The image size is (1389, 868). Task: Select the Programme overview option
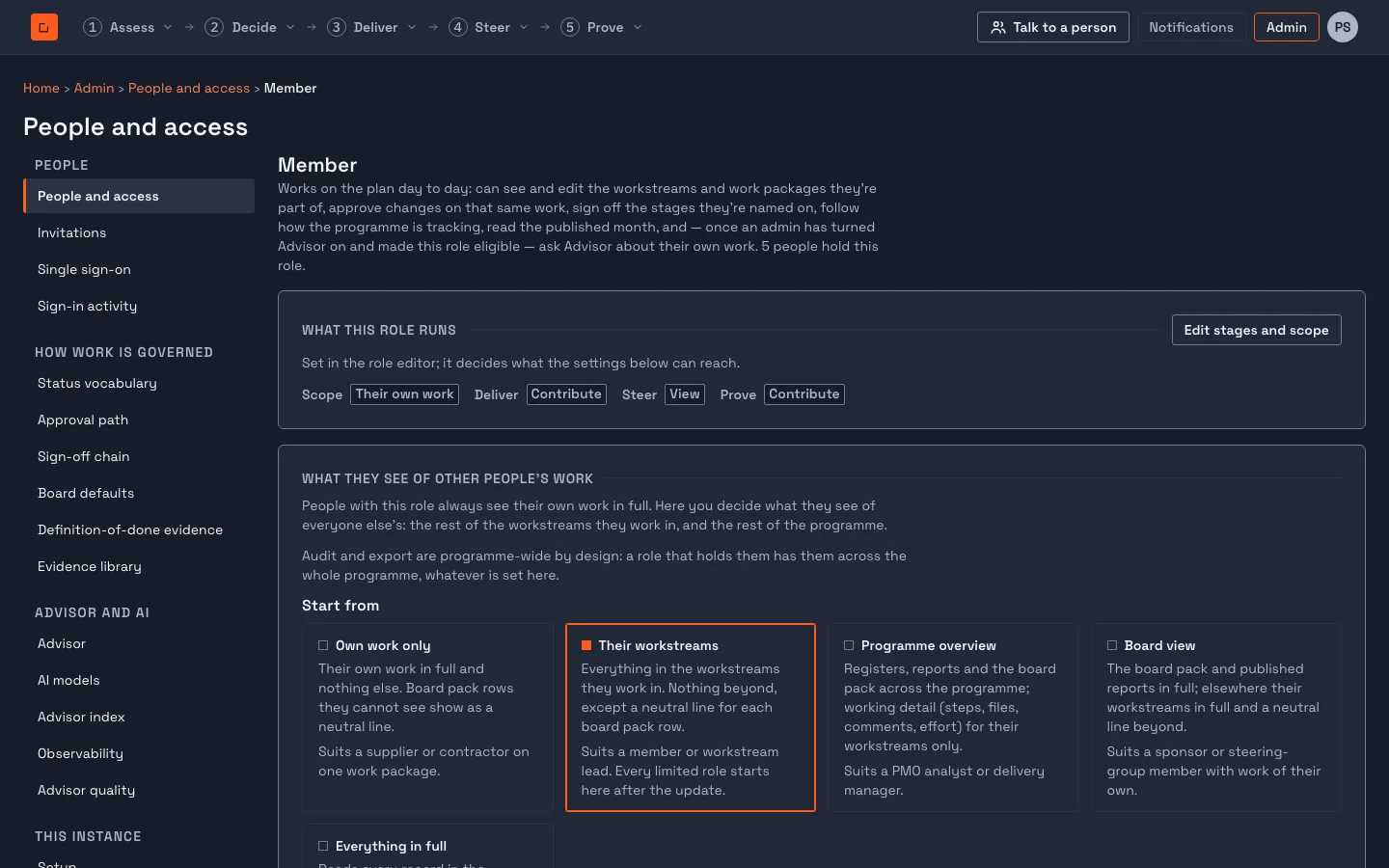[x=953, y=718]
